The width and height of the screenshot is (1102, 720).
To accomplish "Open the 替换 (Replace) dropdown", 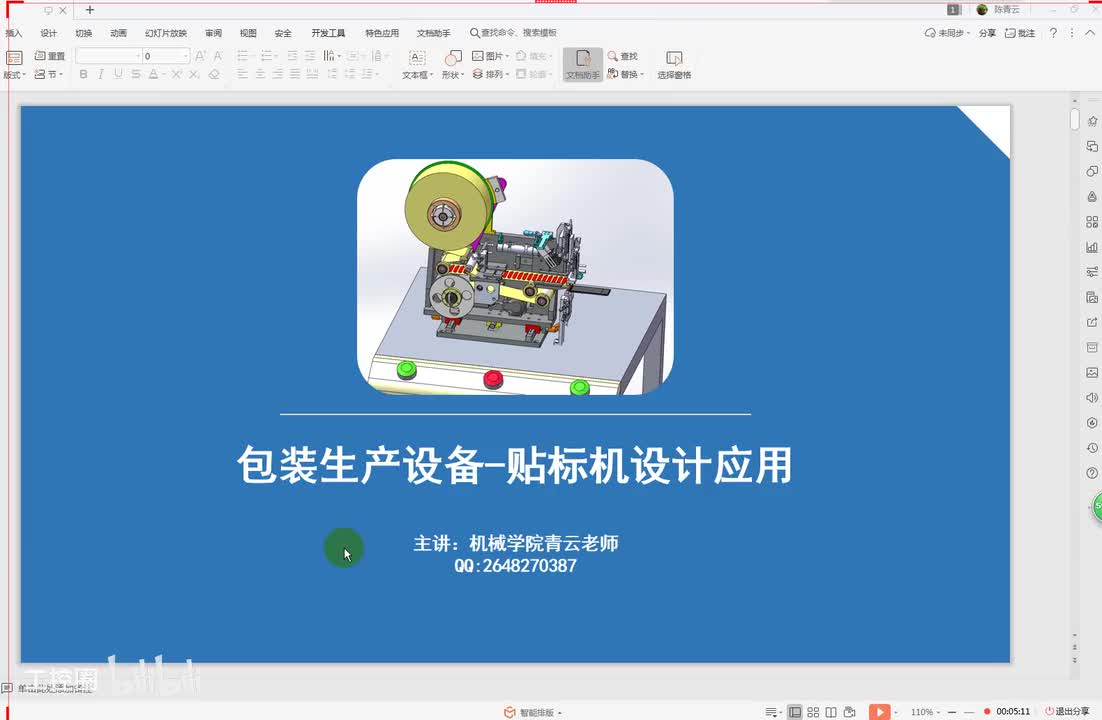I will coord(625,74).
